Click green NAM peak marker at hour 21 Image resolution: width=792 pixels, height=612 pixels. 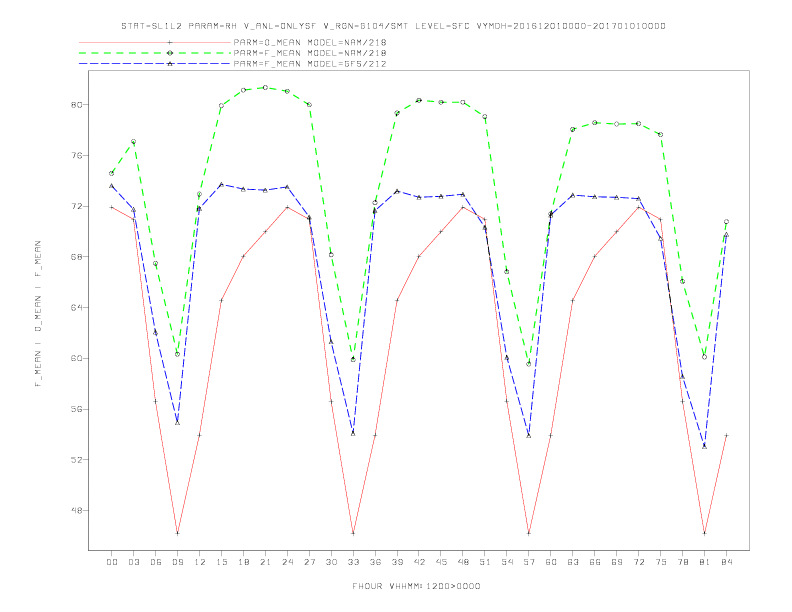pos(265,87)
